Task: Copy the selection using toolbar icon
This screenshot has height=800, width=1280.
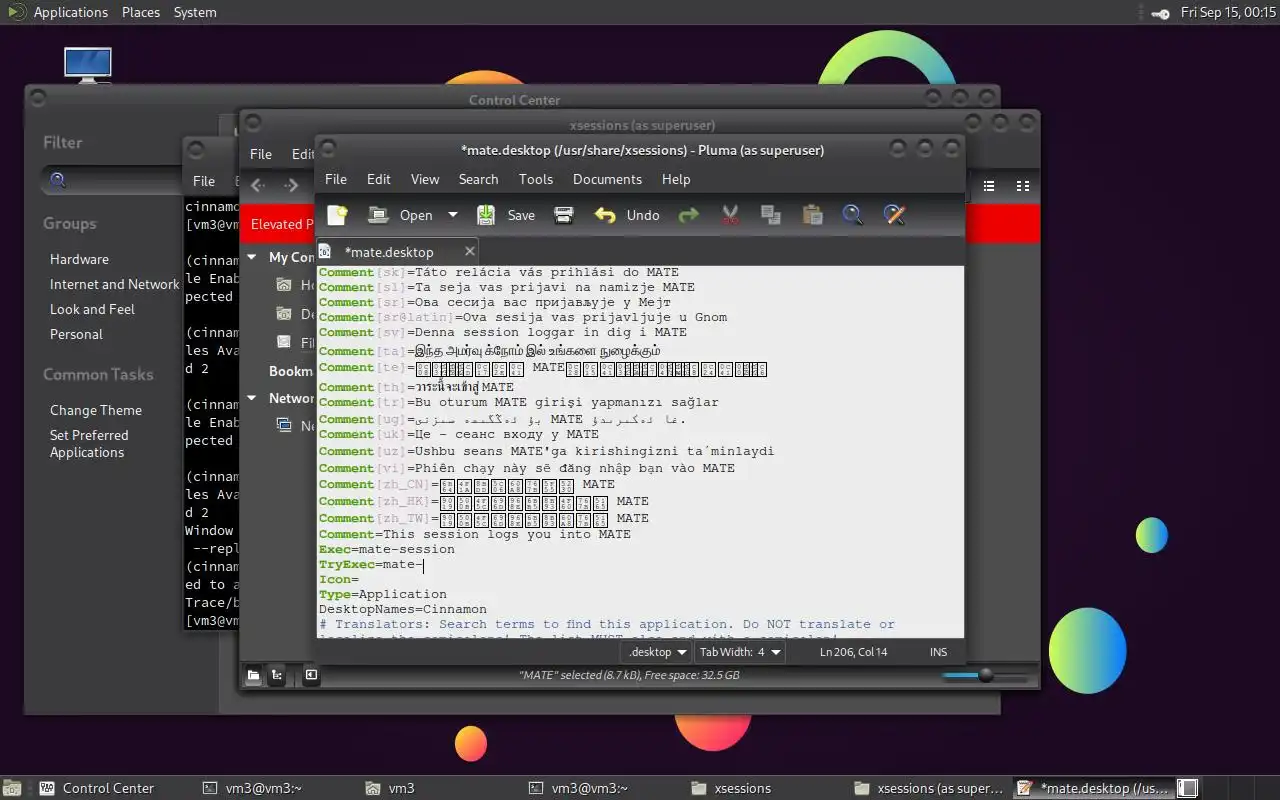Action: (x=770, y=215)
